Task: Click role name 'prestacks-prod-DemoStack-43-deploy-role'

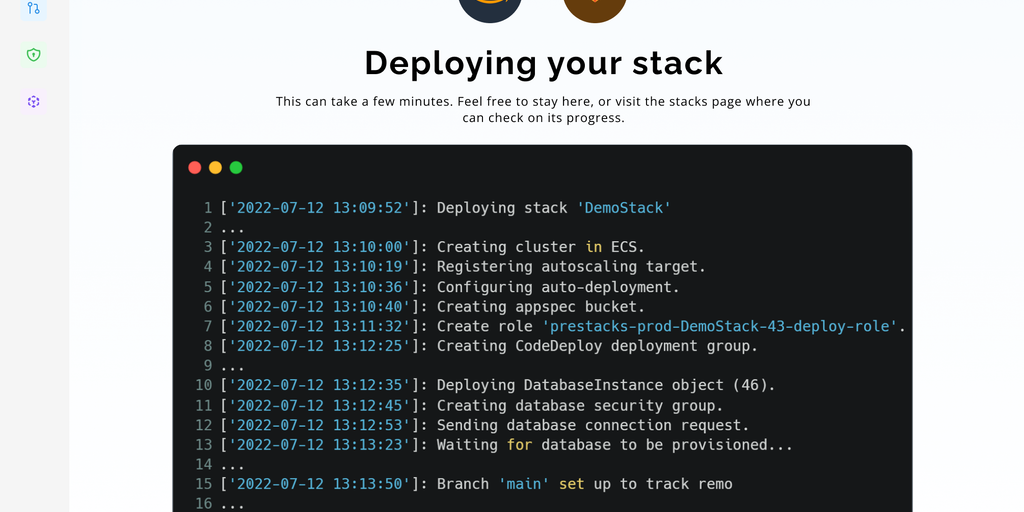Action: 720,326
